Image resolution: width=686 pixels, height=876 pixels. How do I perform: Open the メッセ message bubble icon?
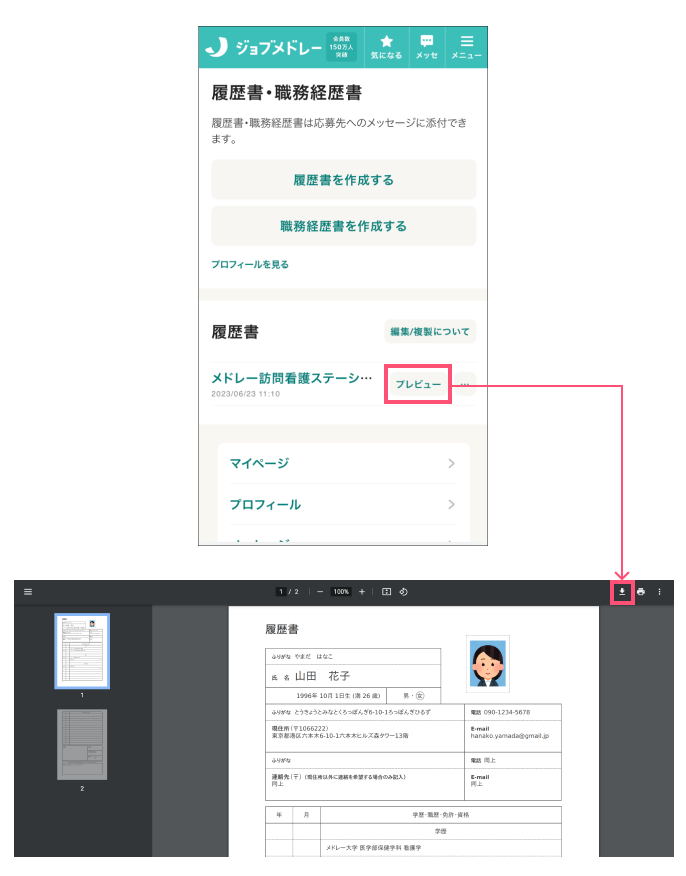[x=427, y=47]
